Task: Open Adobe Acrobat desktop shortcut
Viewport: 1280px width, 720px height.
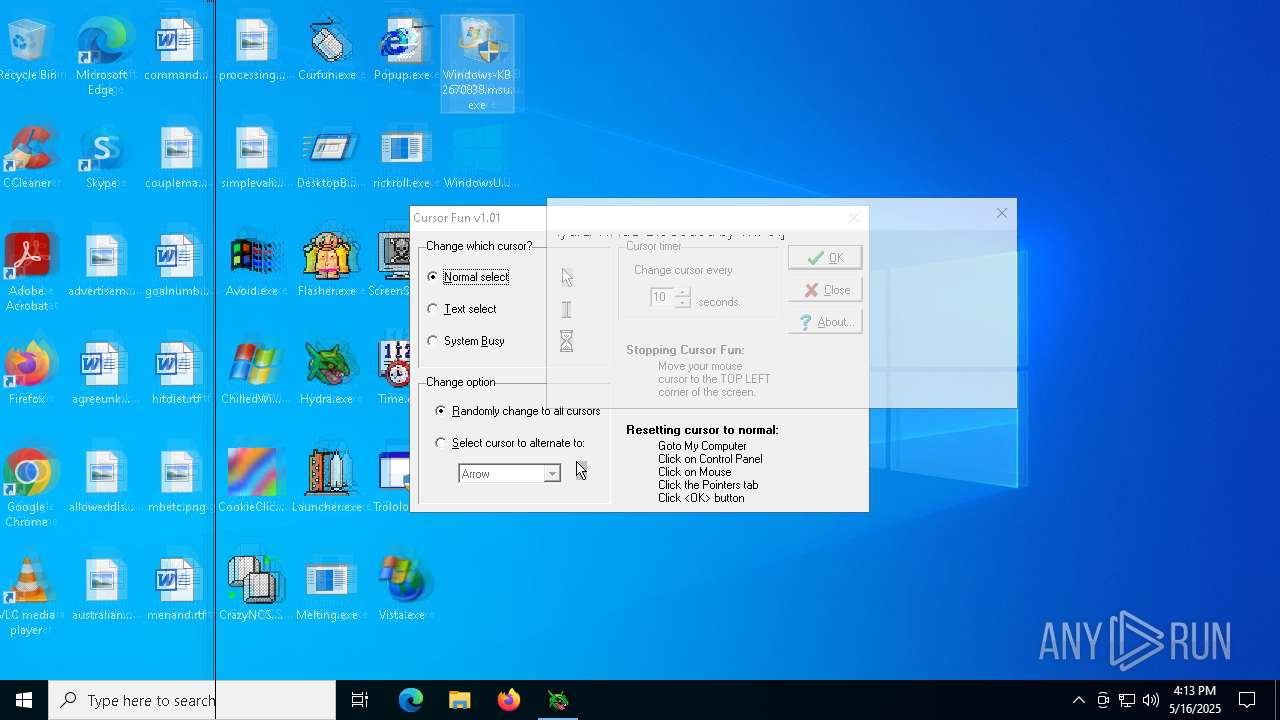Action: click(x=27, y=272)
